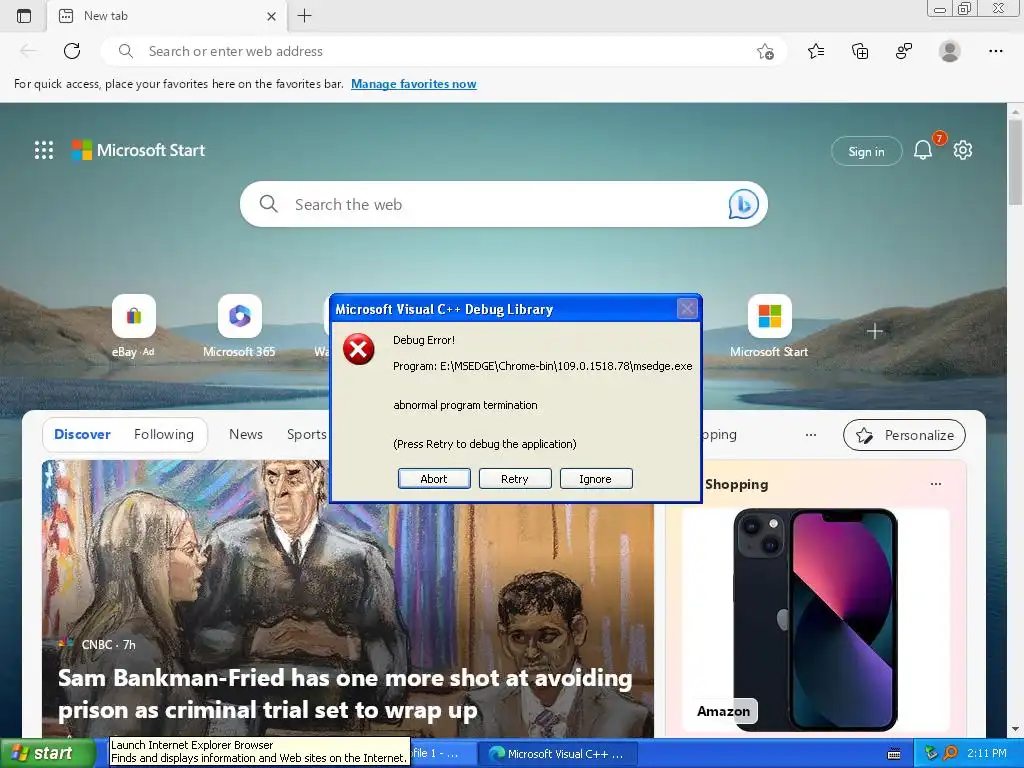
Task: Open page settings gear icon
Action: coord(963,150)
